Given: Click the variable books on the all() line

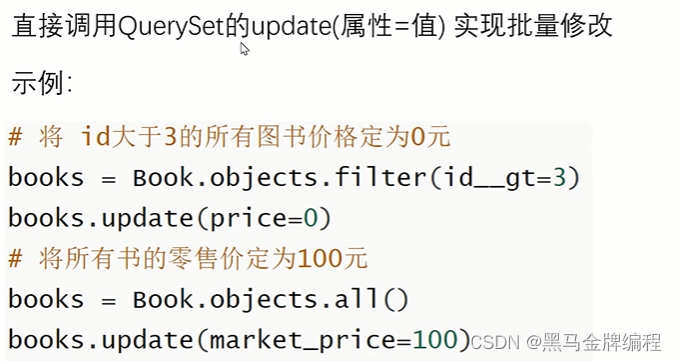Looking at the screenshot, I should [46, 299].
